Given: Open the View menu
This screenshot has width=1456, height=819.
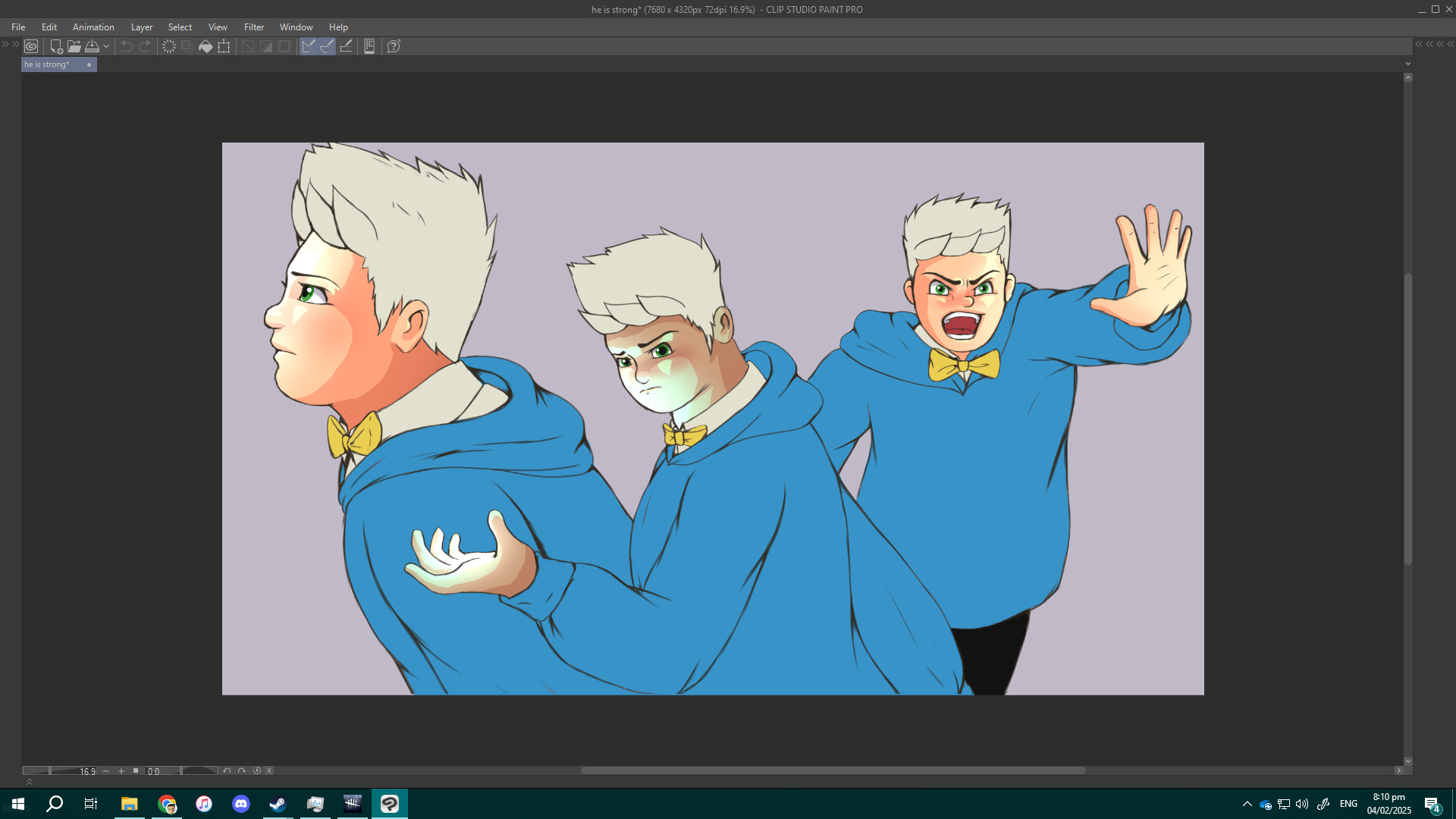Looking at the screenshot, I should coord(218,27).
